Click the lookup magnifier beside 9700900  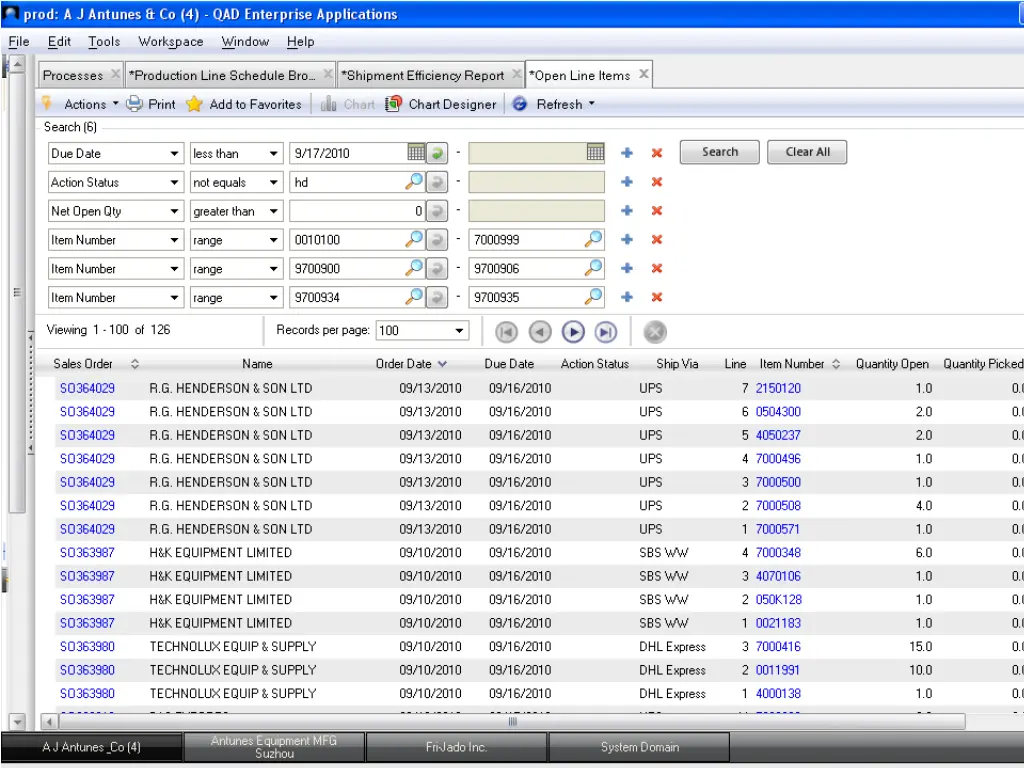(x=414, y=268)
